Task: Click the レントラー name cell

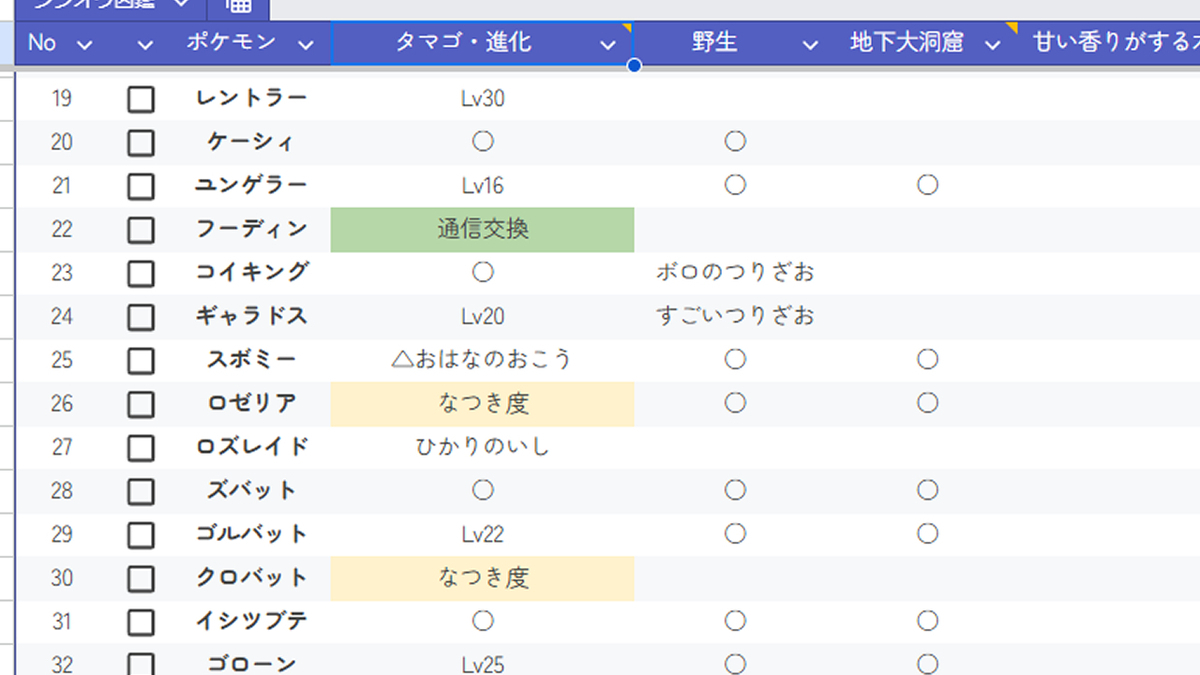Action: [252, 99]
